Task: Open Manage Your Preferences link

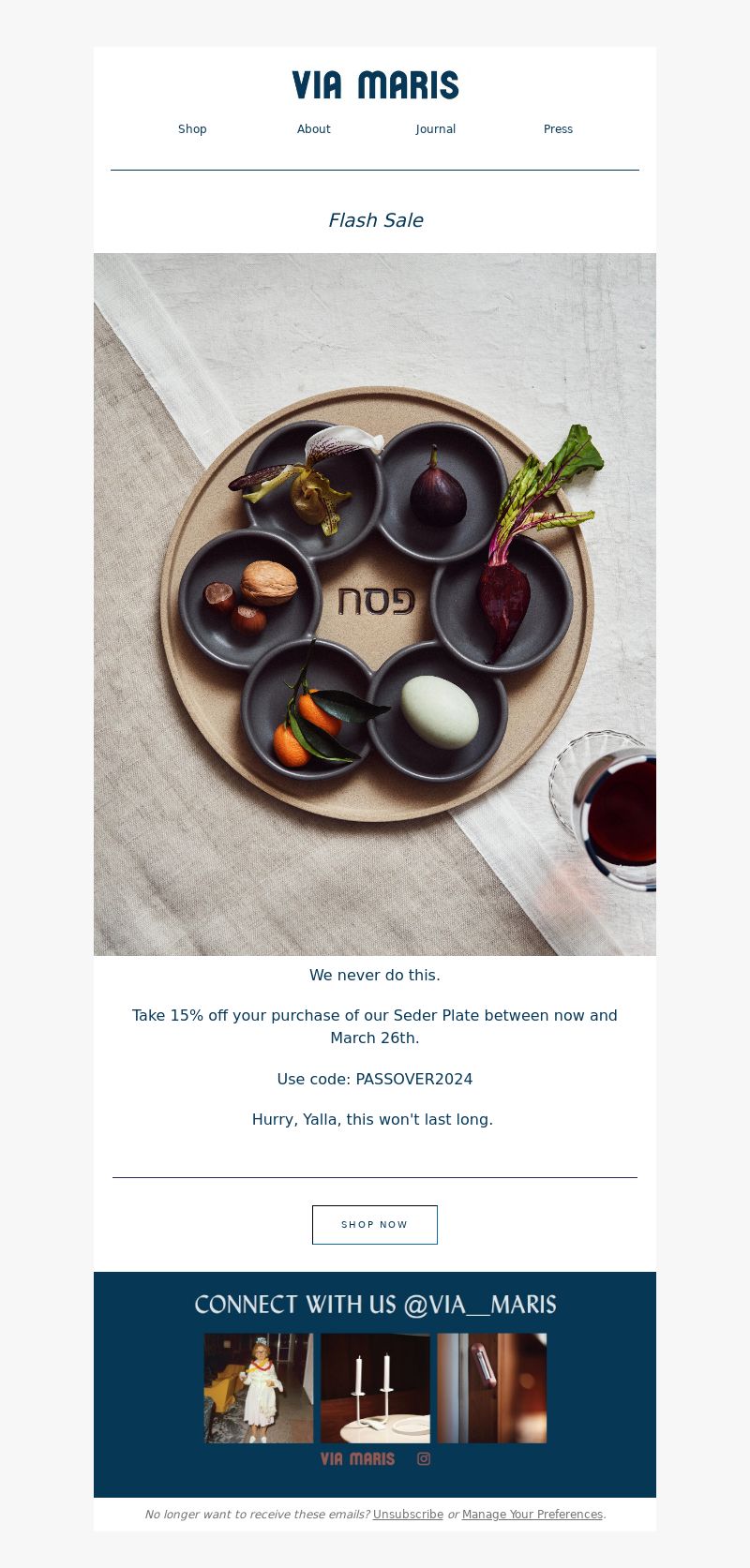Action: [x=532, y=1515]
